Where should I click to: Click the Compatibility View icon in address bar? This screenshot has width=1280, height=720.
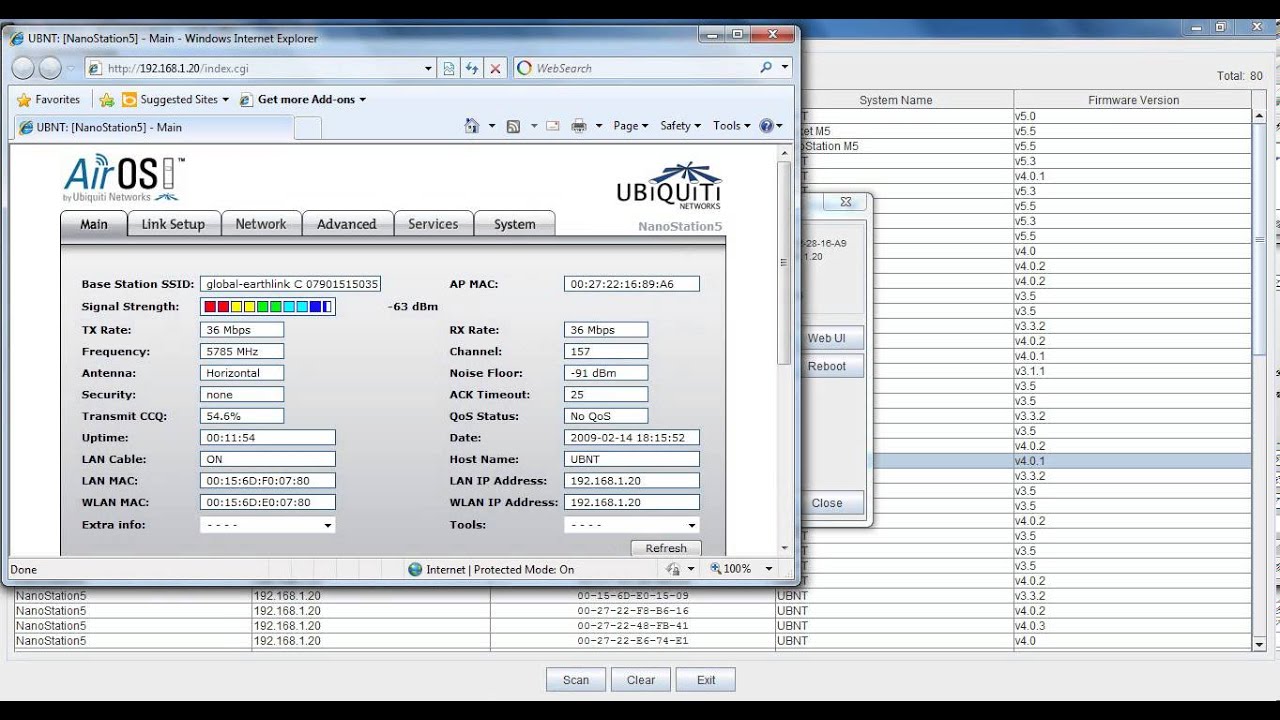449,69
